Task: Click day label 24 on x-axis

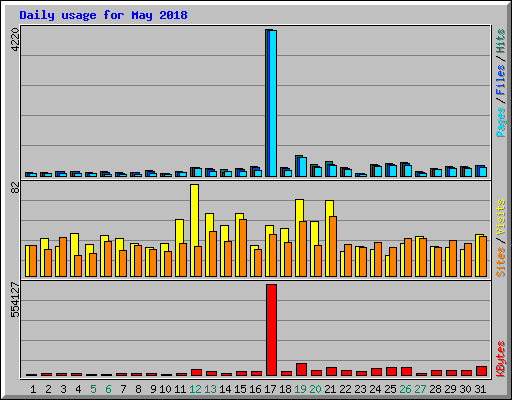Action: click(375, 389)
